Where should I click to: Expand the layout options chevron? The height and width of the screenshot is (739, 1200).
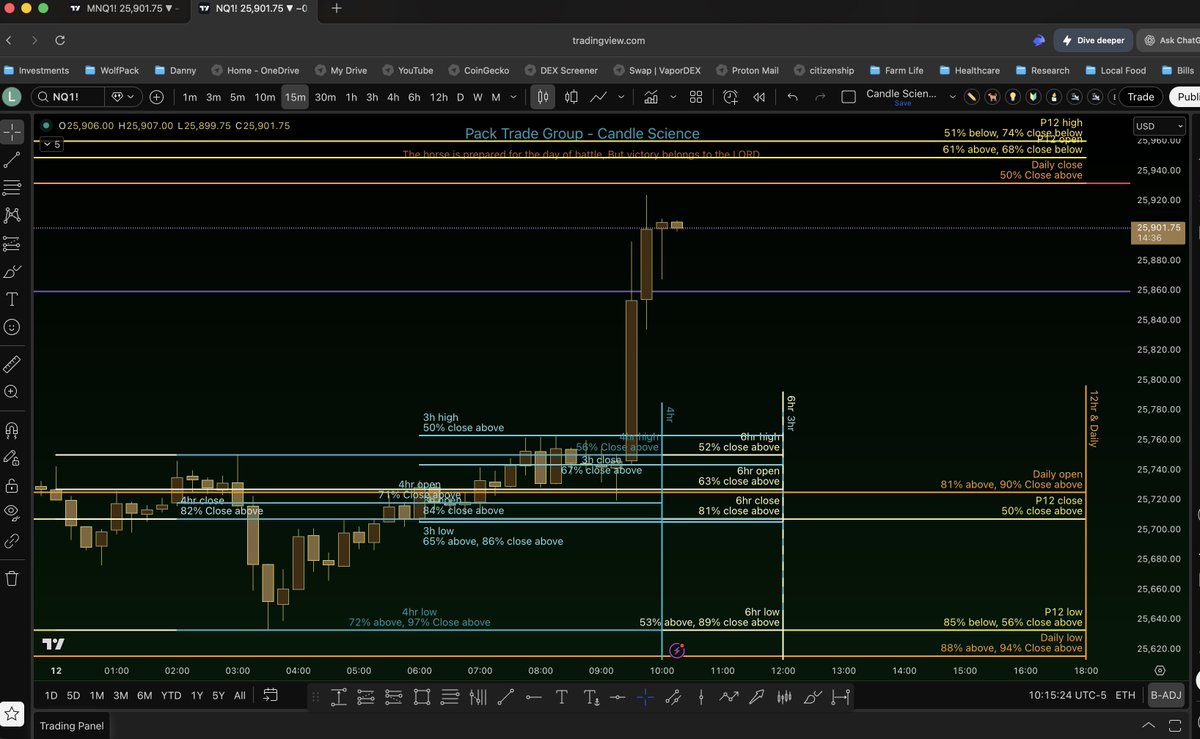[952, 97]
